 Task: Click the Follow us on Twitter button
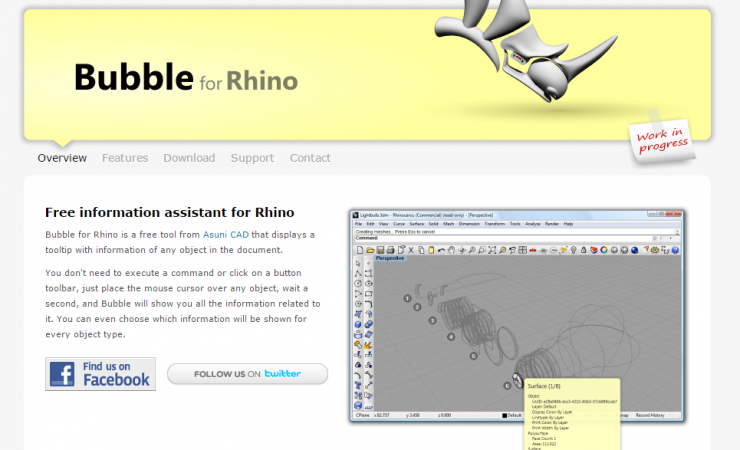[247, 374]
